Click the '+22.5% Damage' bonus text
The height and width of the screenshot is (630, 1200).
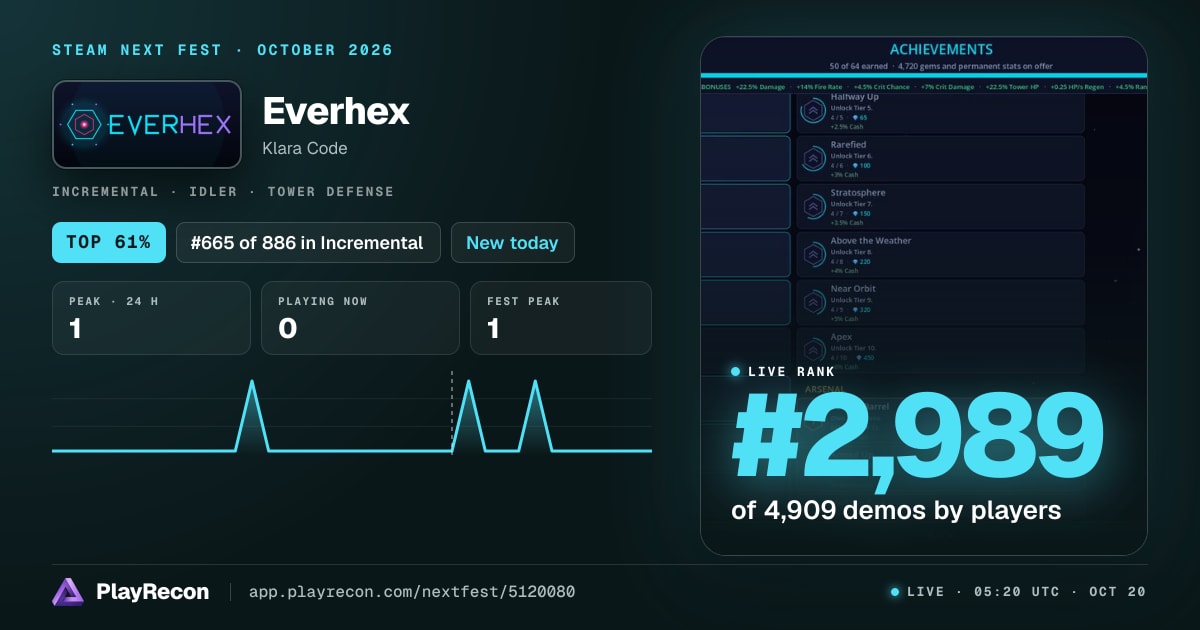pos(760,87)
